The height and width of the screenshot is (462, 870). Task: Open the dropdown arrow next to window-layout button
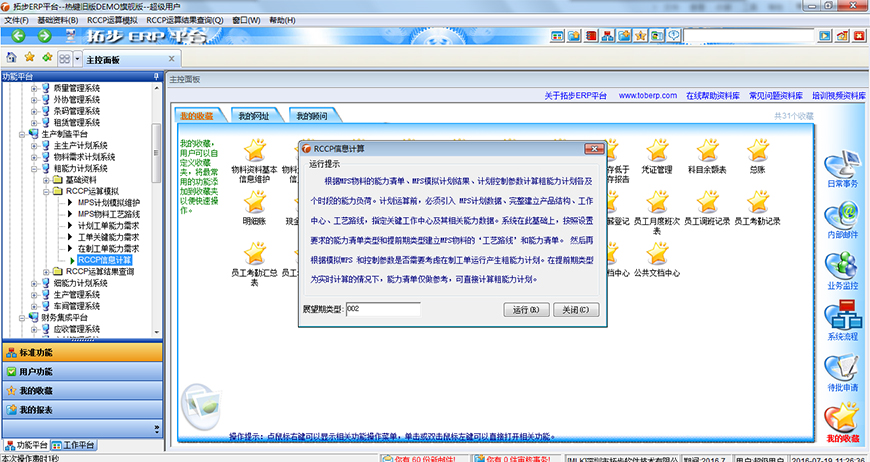coord(77,60)
